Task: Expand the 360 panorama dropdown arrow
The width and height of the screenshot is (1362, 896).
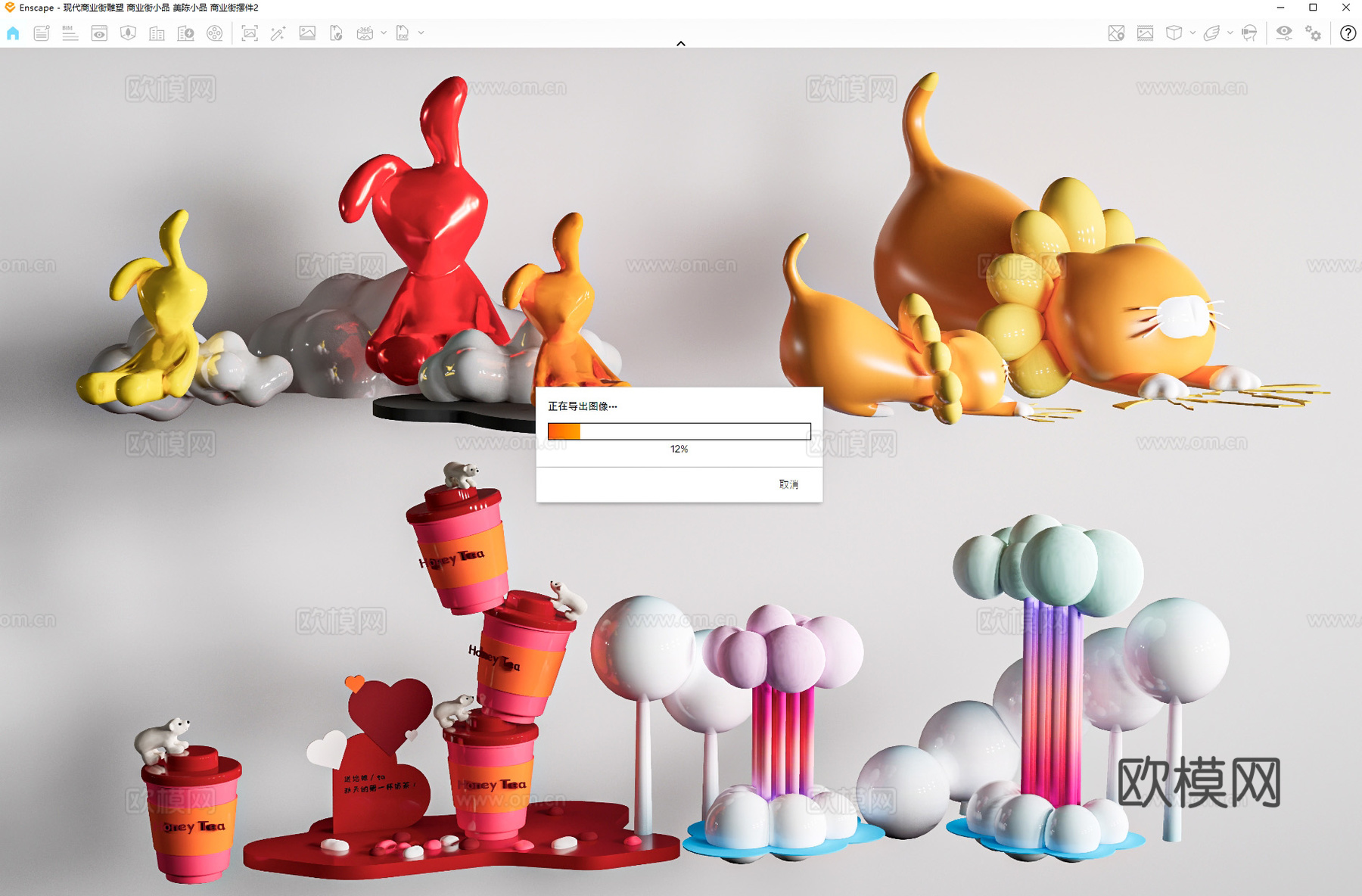Action: click(384, 33)
